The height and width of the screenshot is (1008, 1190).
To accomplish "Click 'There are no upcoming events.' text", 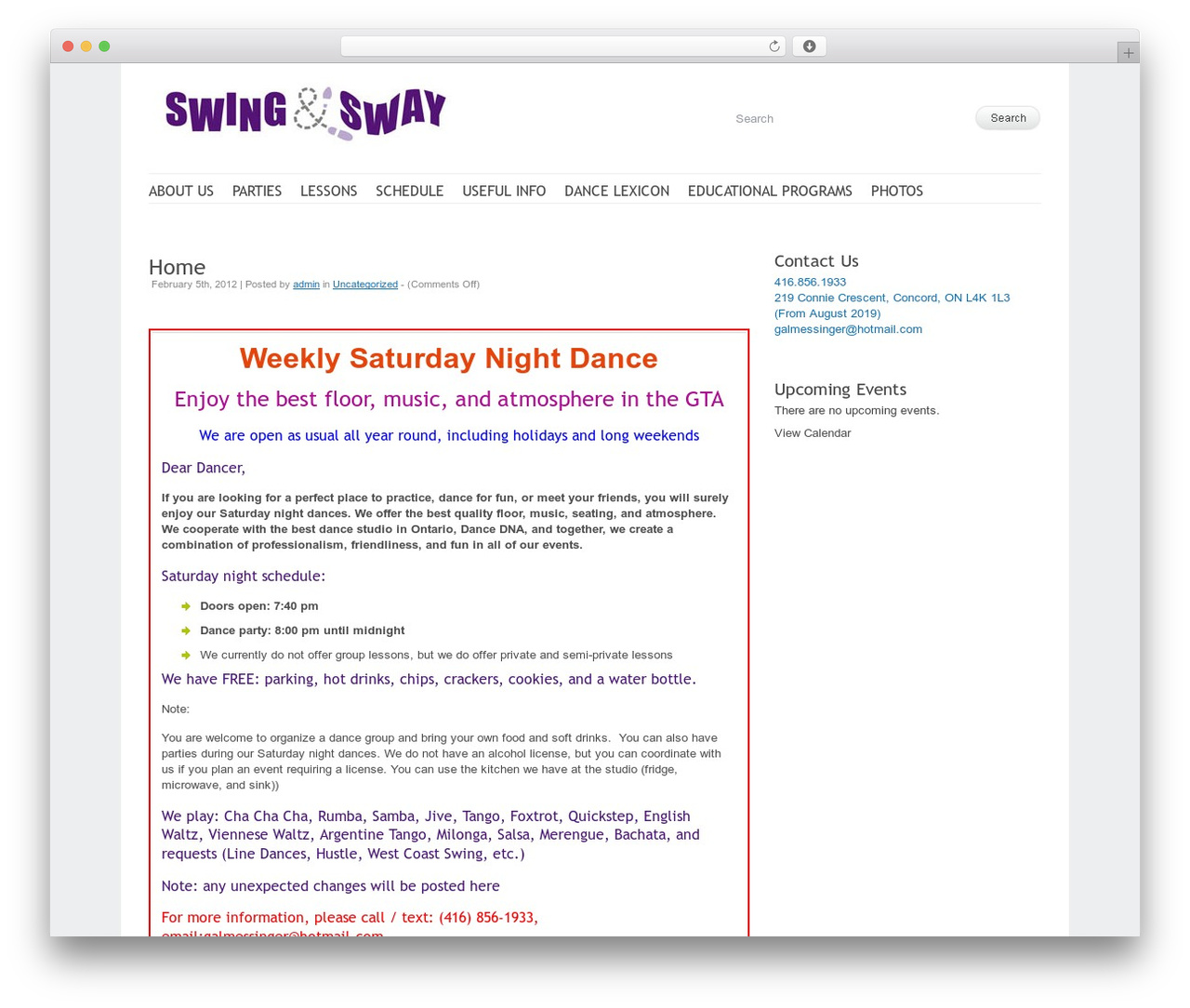I will (856, 410).
